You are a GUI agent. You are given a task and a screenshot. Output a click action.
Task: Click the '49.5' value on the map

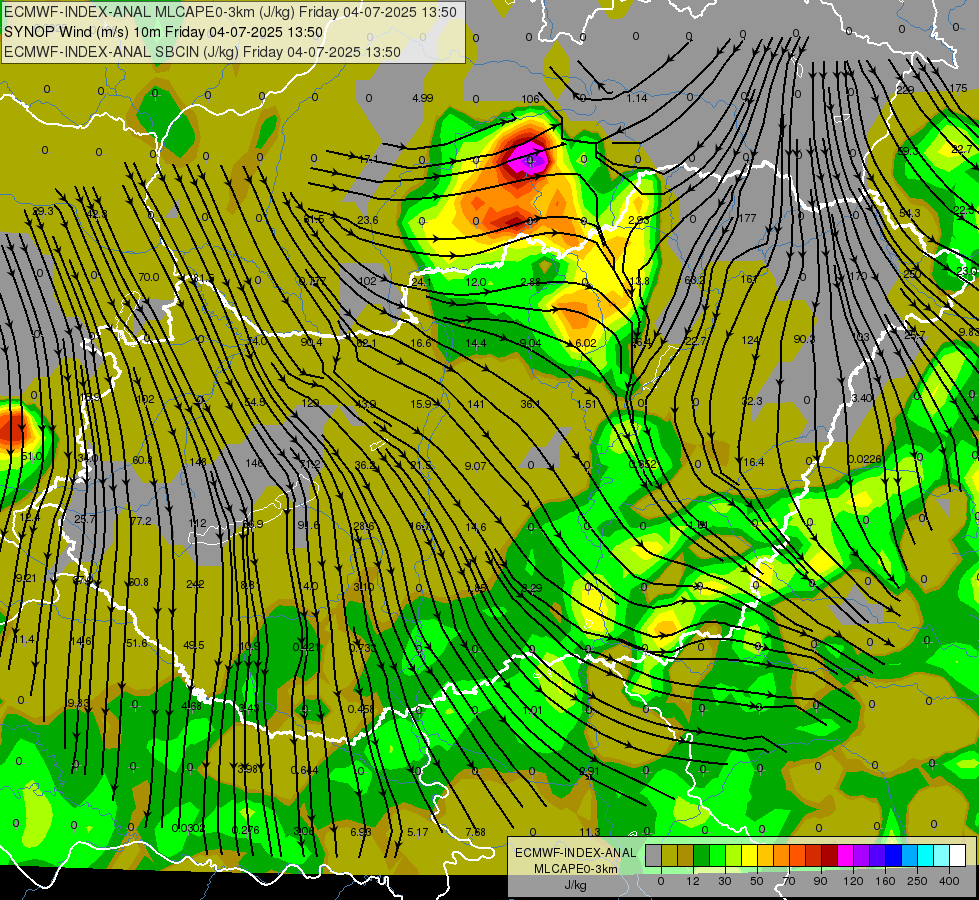coord(194,645)
